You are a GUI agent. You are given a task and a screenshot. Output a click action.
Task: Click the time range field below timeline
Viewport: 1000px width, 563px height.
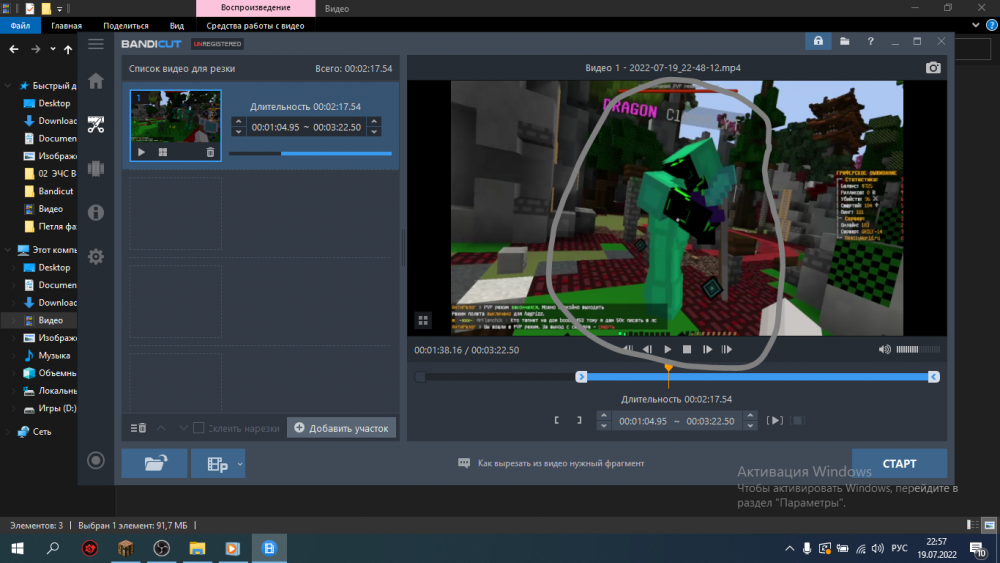click(x=677, y=421)
